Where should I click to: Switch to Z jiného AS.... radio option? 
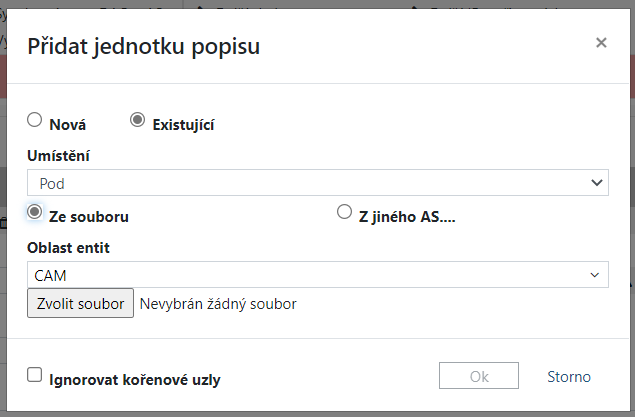pyautogui.click(x=345, y=212)
